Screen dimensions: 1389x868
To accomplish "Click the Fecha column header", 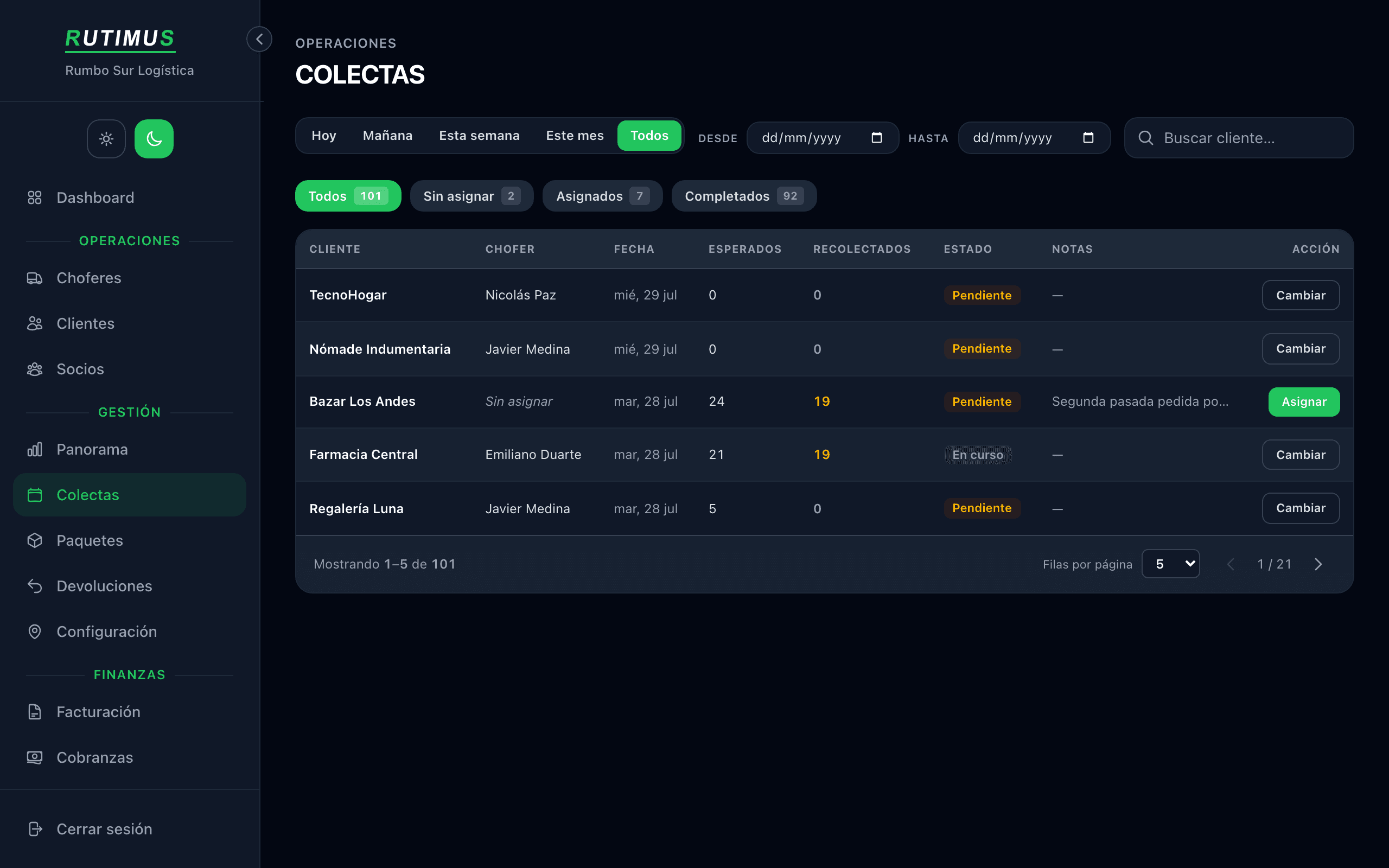I will (x=634, y=249).
